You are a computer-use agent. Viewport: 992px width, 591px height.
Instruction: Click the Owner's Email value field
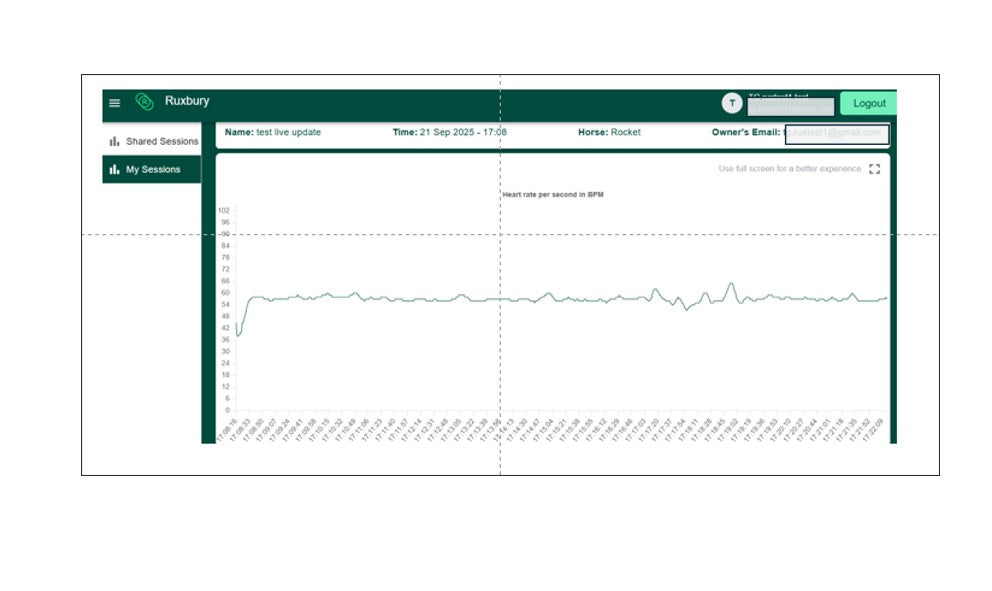coord(836,133)
